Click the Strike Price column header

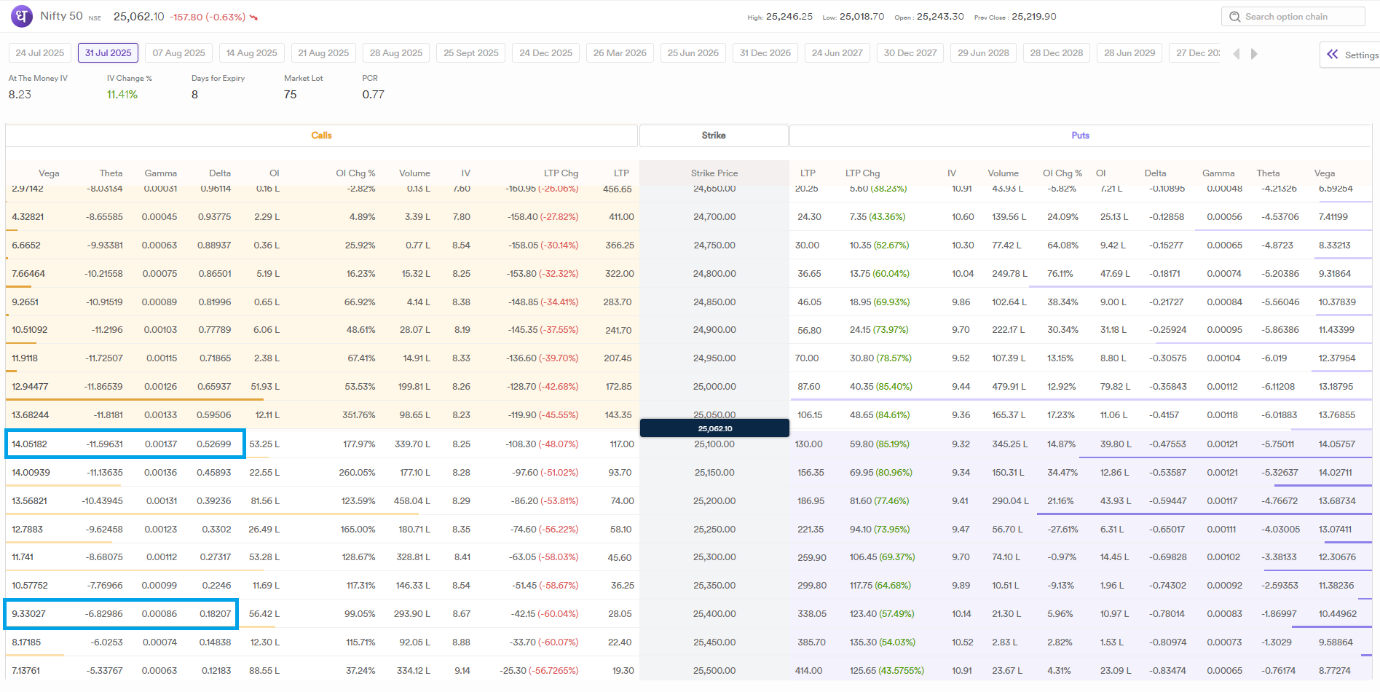point(714,173)
